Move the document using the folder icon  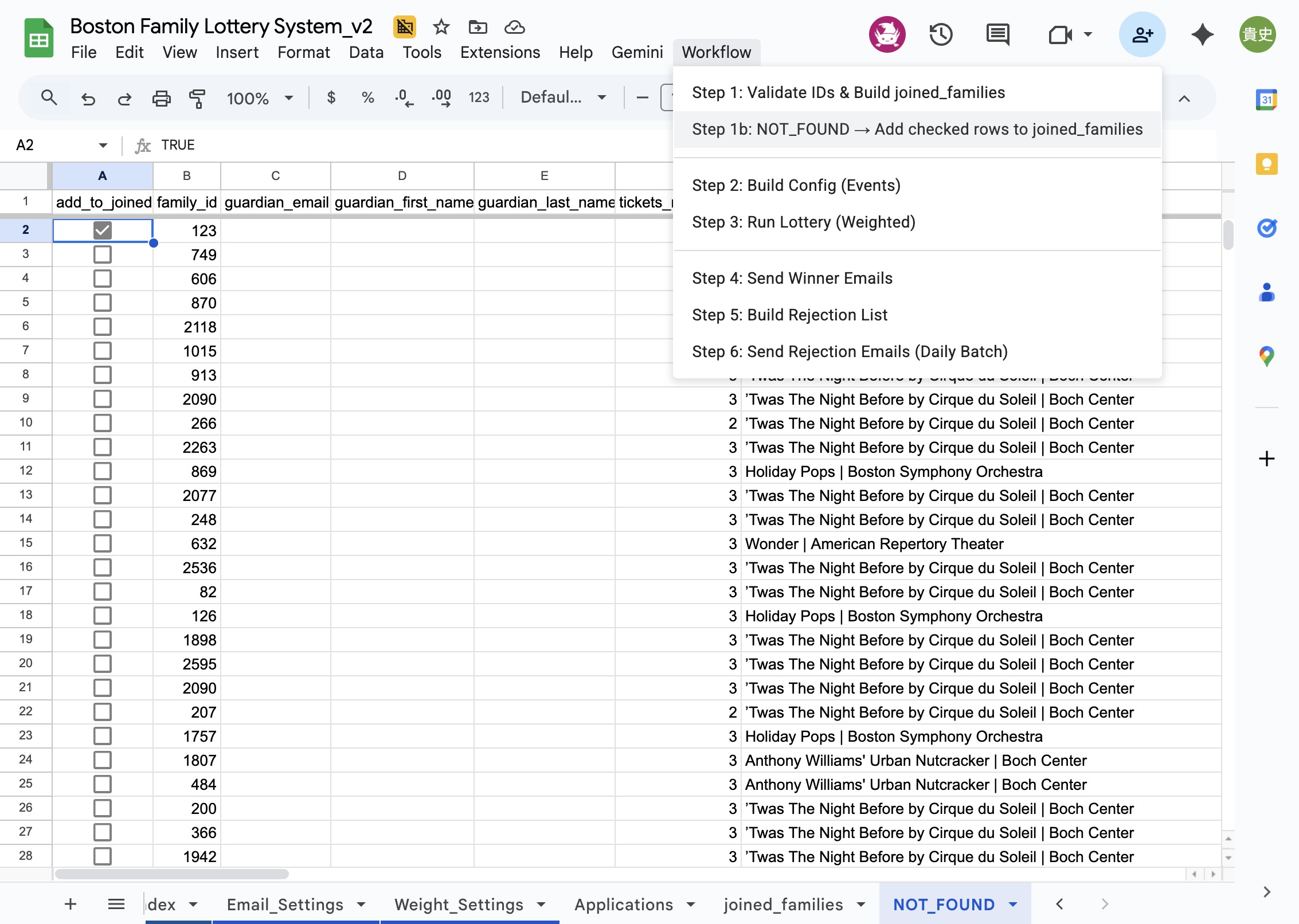click(x=478, y=27)
